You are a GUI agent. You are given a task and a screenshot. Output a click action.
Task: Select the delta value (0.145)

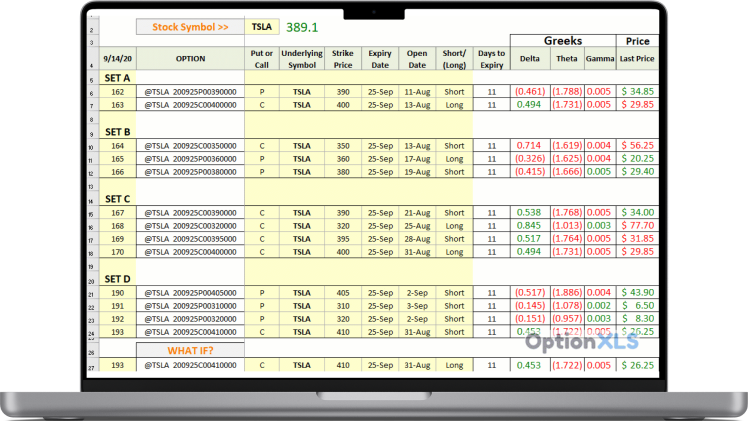(530, 306)
